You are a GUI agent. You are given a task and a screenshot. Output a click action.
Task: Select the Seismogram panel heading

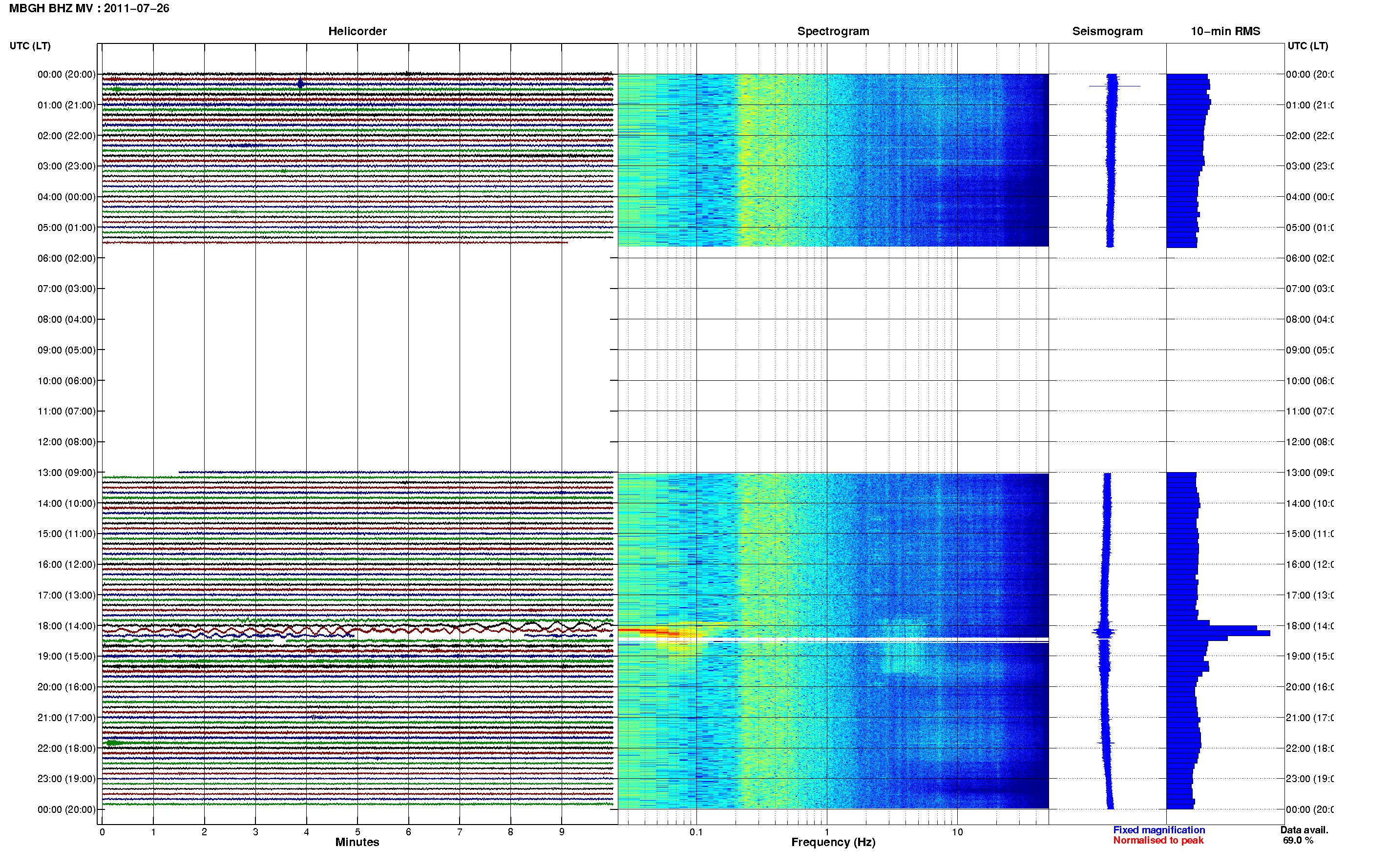pos(1107,31)
